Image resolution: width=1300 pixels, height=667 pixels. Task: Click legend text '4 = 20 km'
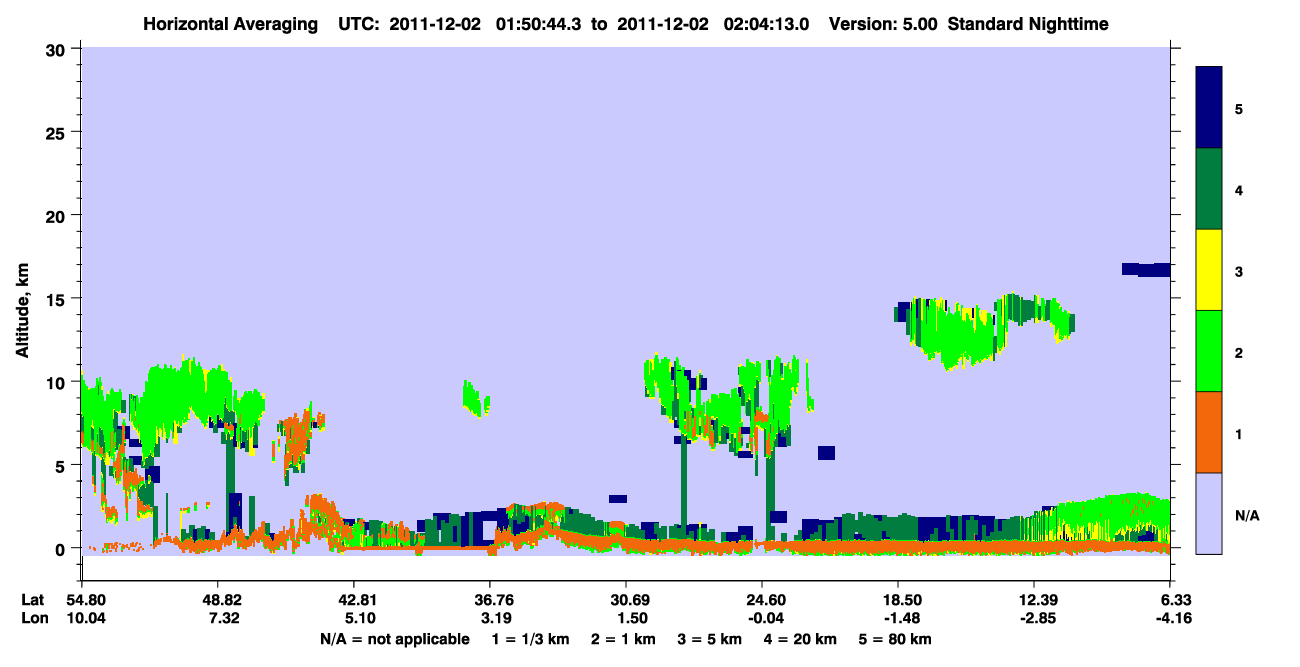[801, 639]
